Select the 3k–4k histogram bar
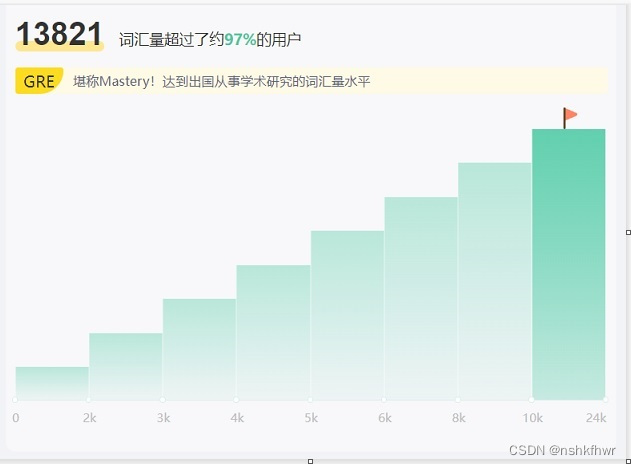Image resolution: width=631 pixels, height=465 pixels. coord(199,349)
